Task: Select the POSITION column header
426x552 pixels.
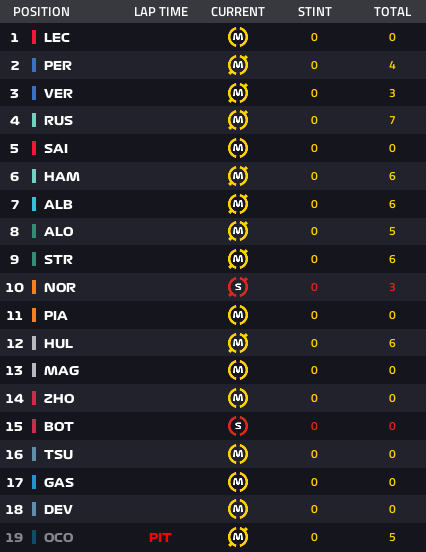Action: coord(41,12)
